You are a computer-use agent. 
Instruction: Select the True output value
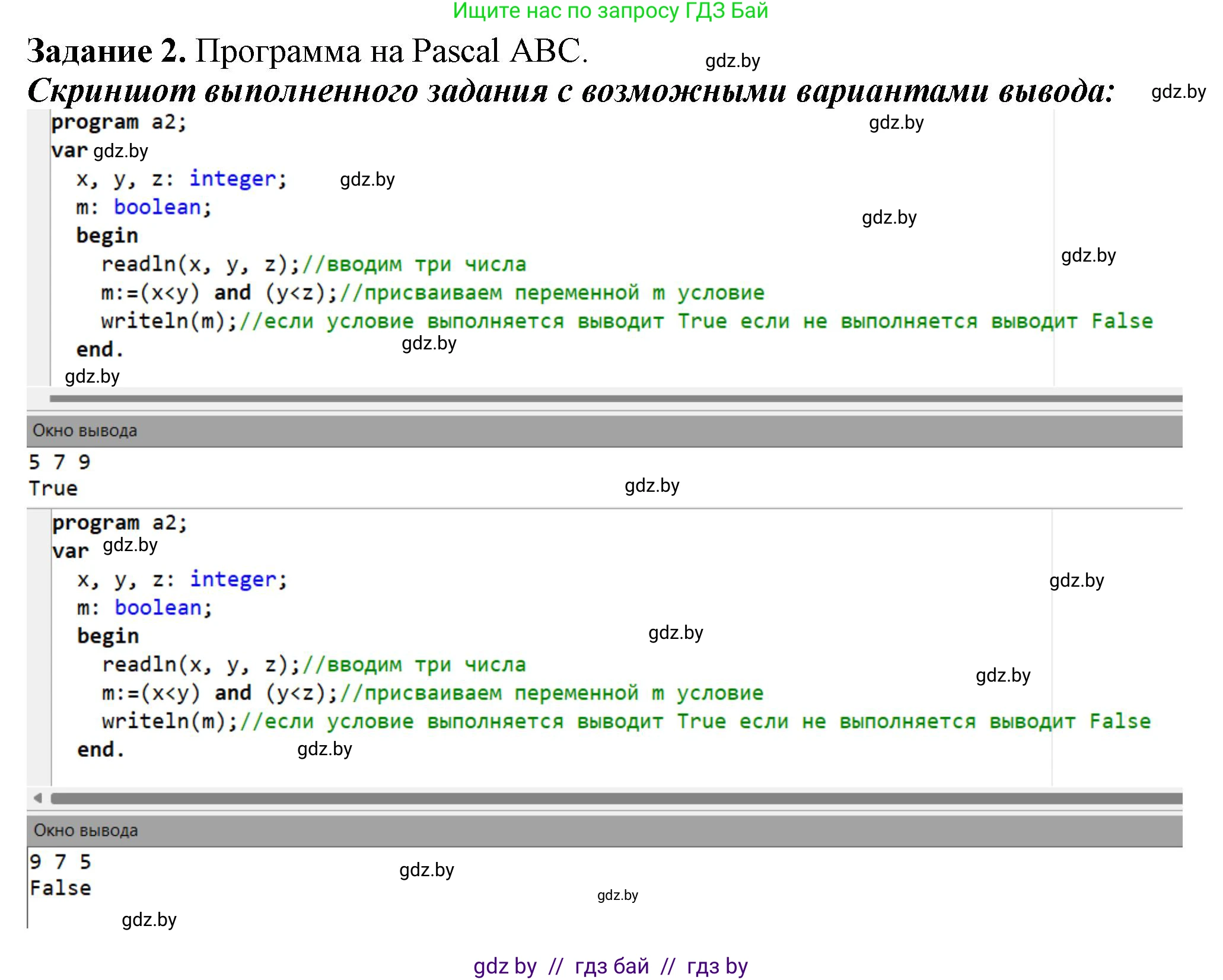[x=52, y=487]
